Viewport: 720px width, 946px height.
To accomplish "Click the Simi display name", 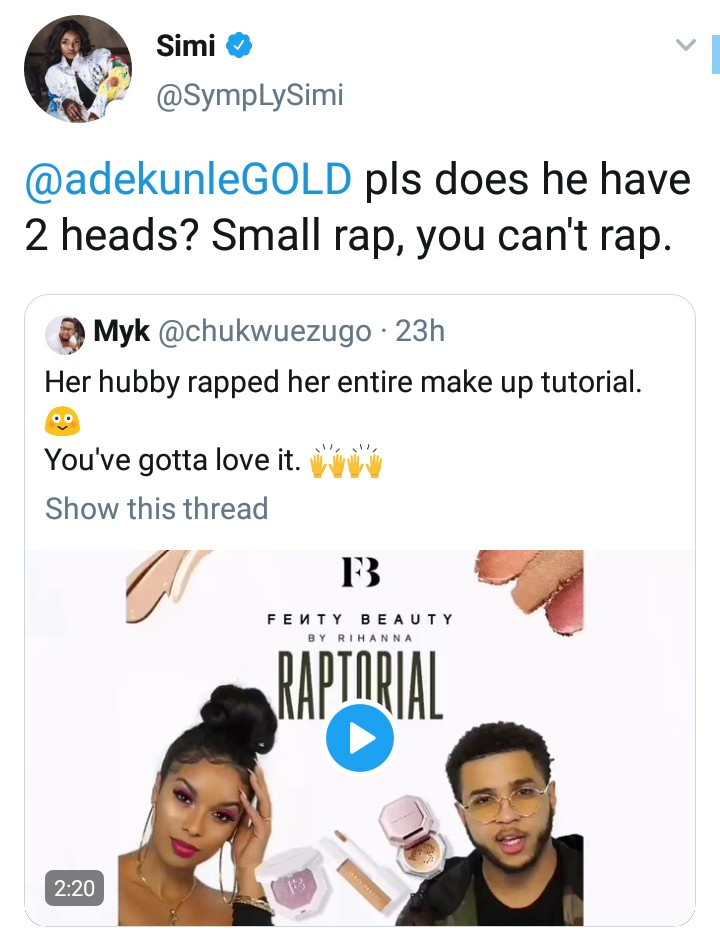I will (186, 45).
